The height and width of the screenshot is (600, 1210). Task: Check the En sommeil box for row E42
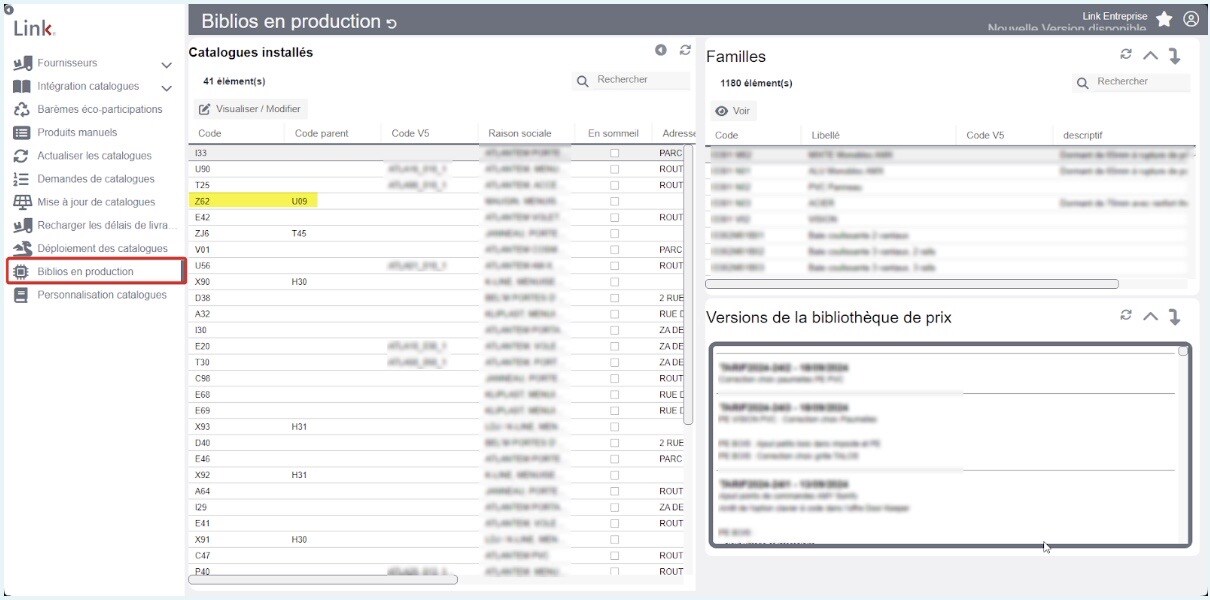[x=614, y=217]
